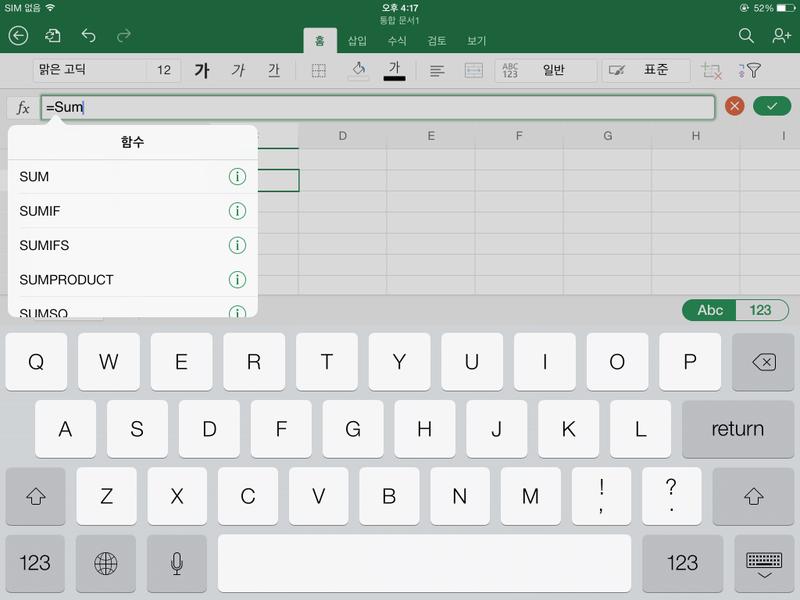Open cell borders tool
Viewport: 800px width, 600px height.
point(319,71)
